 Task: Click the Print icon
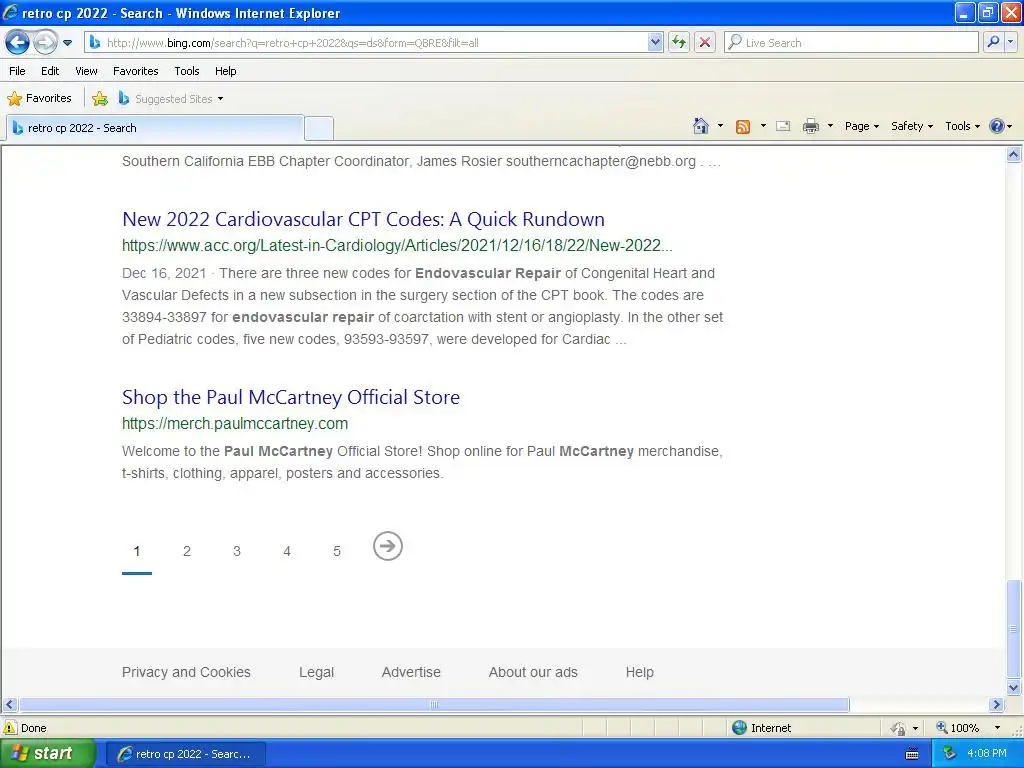[810, 126]
